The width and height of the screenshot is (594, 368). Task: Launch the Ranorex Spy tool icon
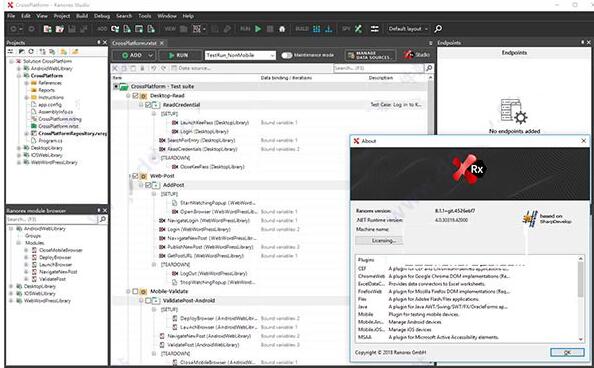pyautogui.click(x=358, y=29)
